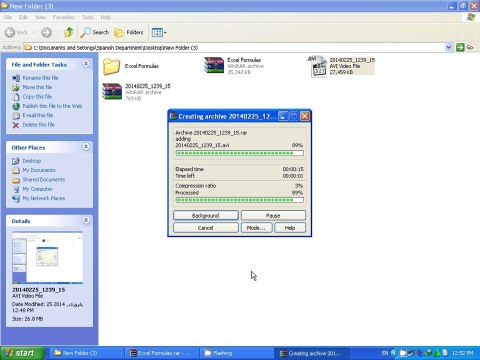Viewport: 480px width, 360px height.
Task: Click the video preview thumbnail in Details
Action: coord(47,258)
